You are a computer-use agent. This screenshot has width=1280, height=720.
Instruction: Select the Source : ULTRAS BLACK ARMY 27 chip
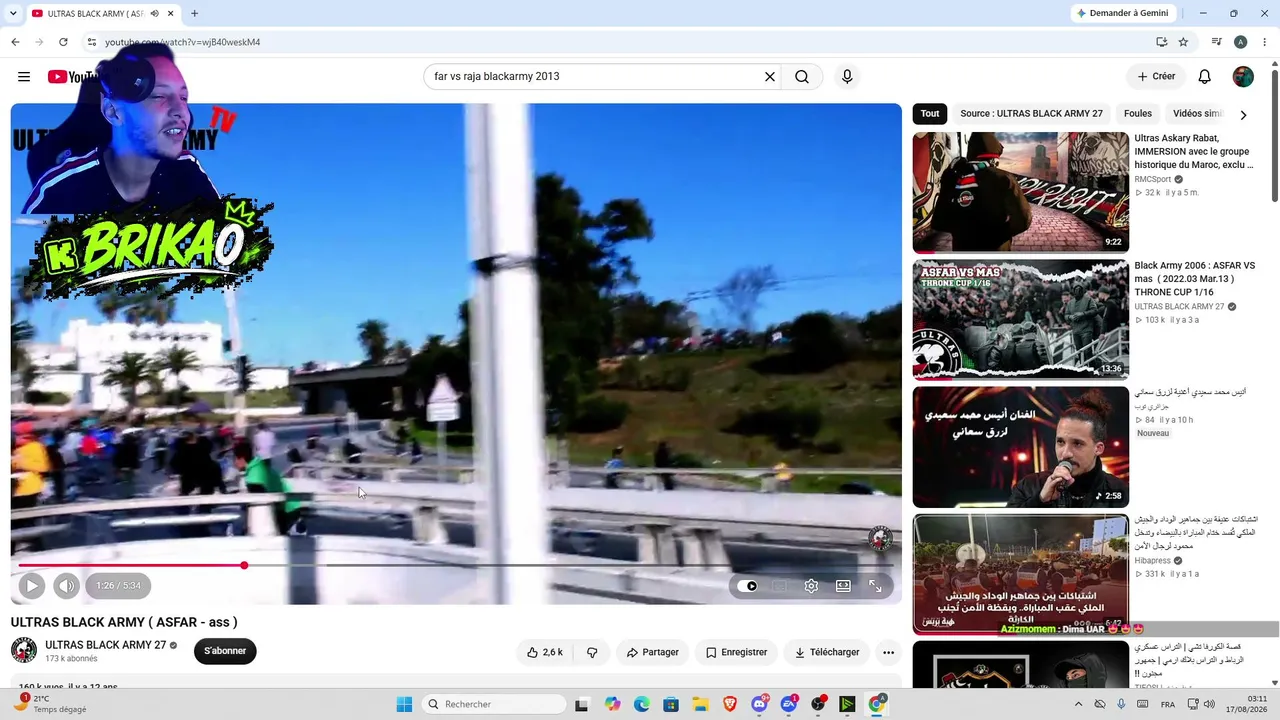click(x=1031, y=114)
